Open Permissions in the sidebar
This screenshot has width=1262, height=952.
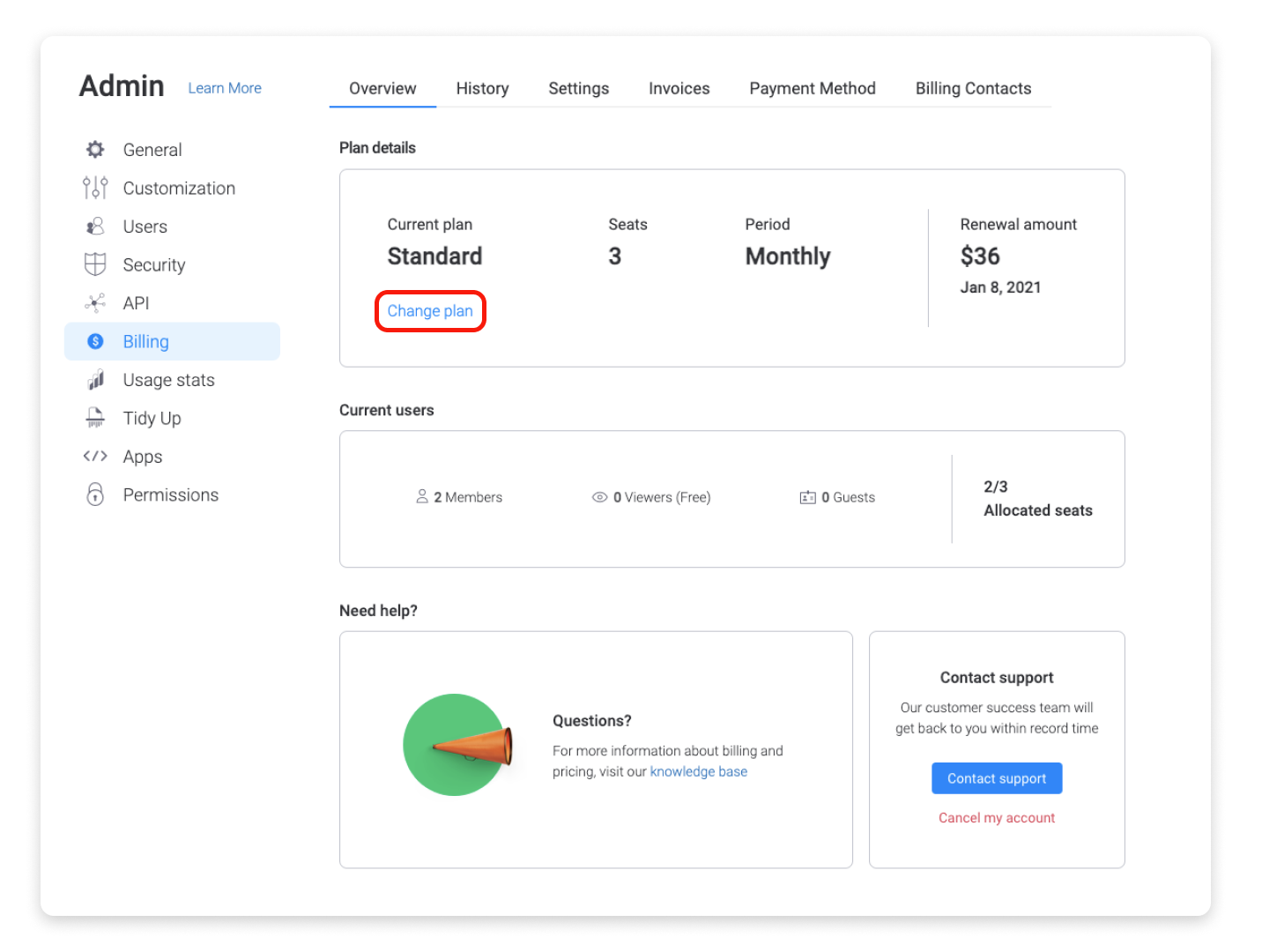173,495
